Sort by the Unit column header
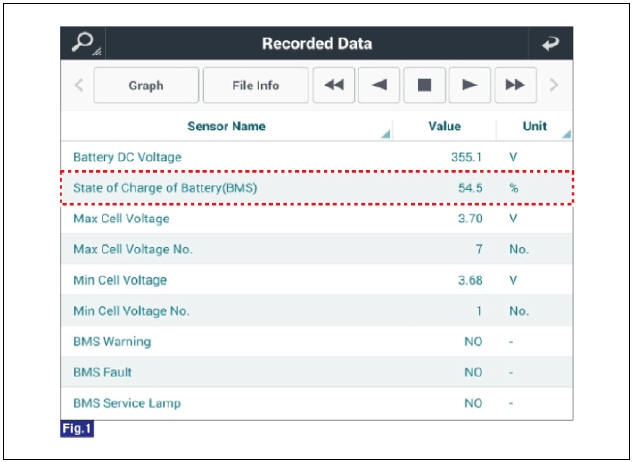Viewport: 635px width, 462px height. pyautogui.click(x=535, y=126)
